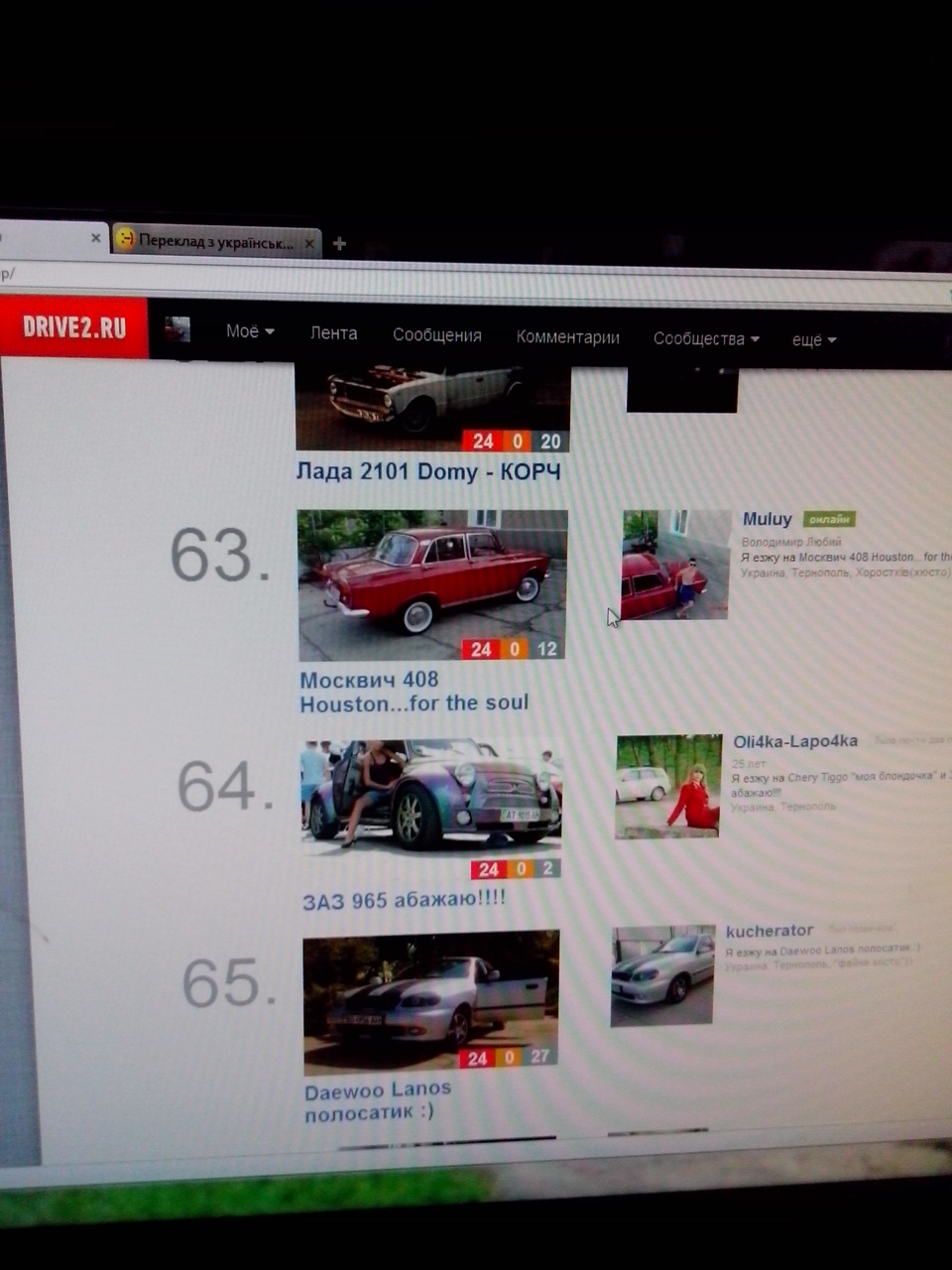The height and width of the screenshot is (1270, 952).
Task: Go to Сообщения
Action: coord(436,335)
